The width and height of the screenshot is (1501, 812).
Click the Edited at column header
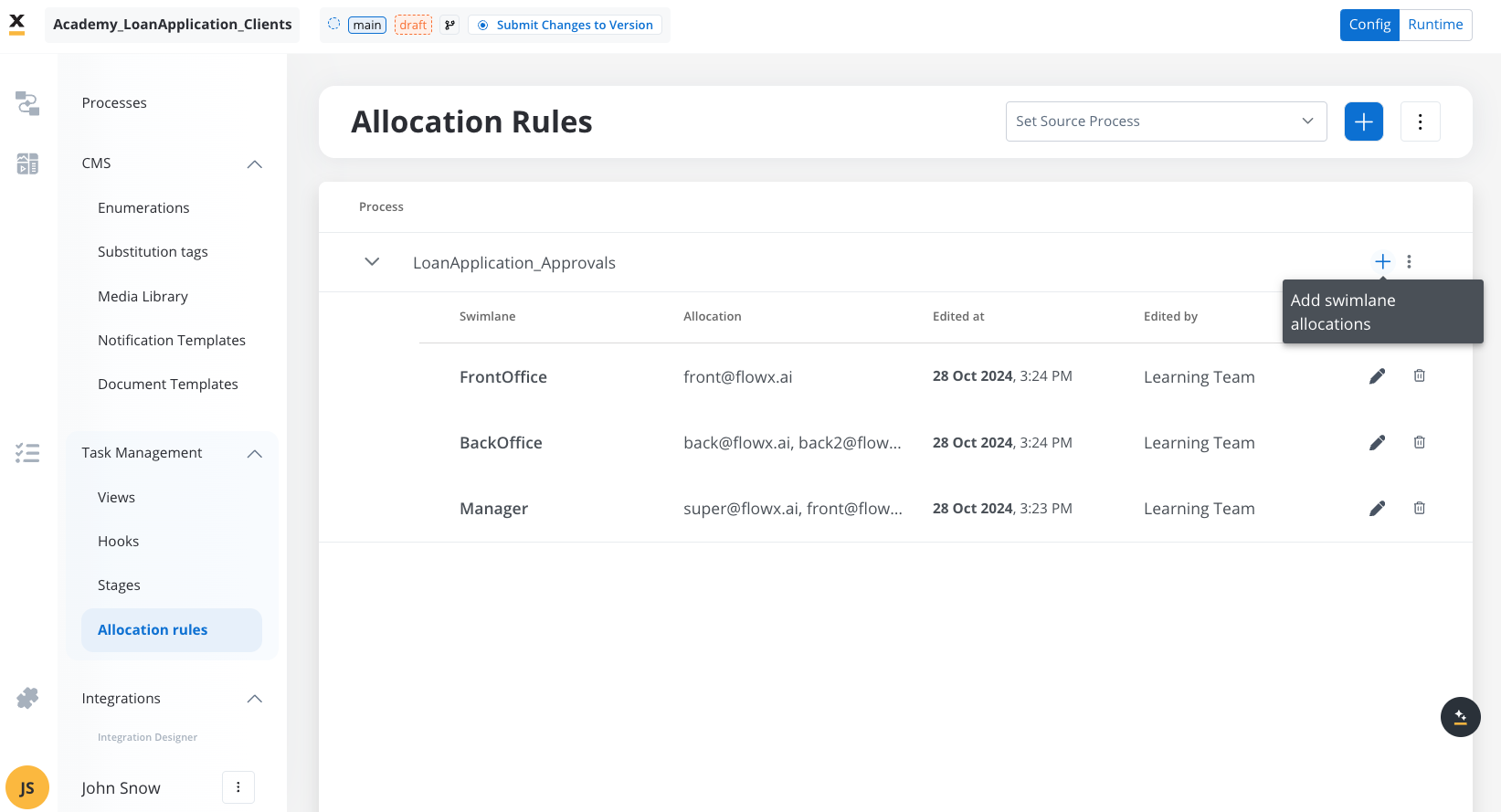click(x=958, y=317)
